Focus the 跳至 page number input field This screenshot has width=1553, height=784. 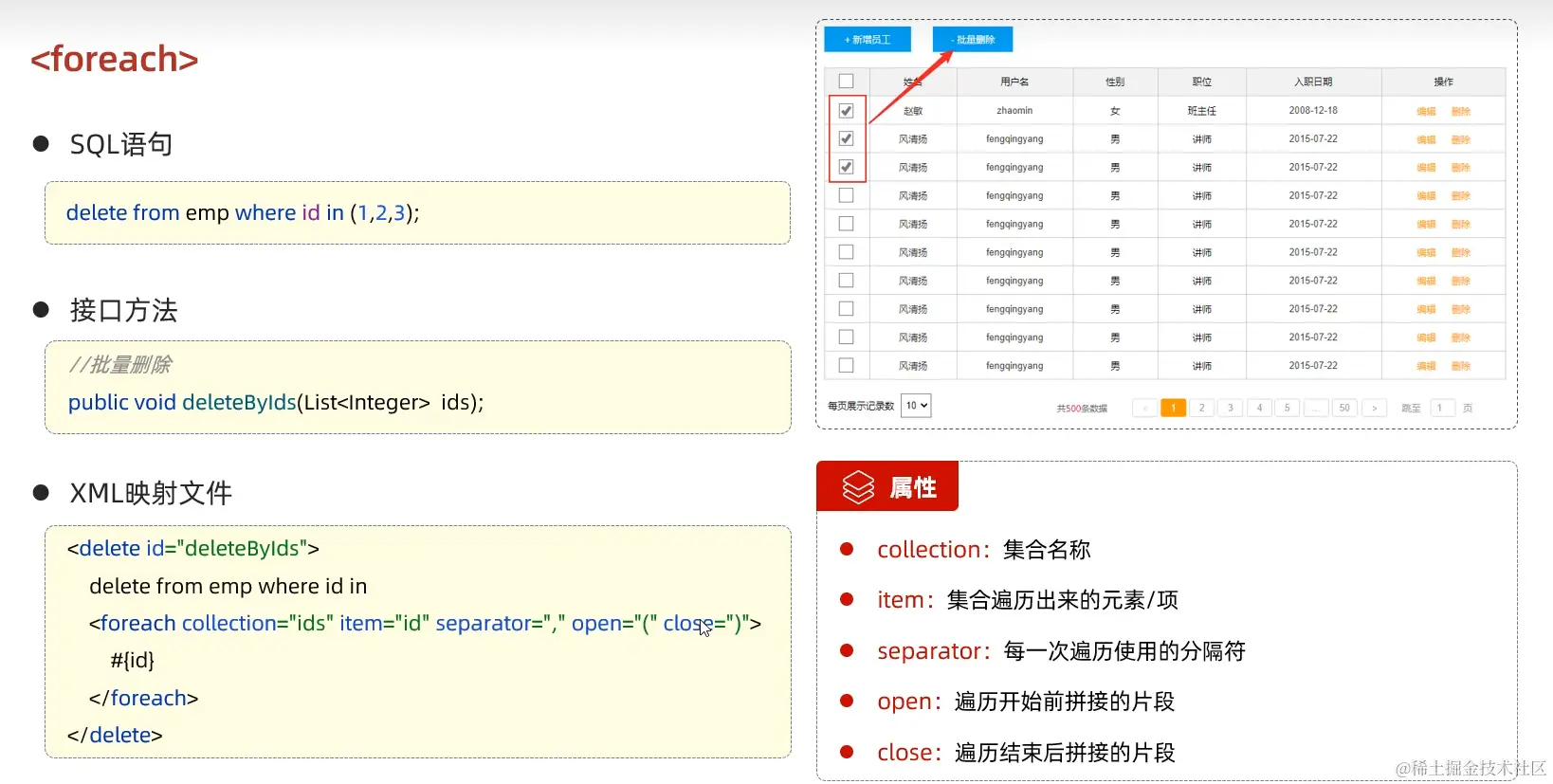(x=1441, y=408)
